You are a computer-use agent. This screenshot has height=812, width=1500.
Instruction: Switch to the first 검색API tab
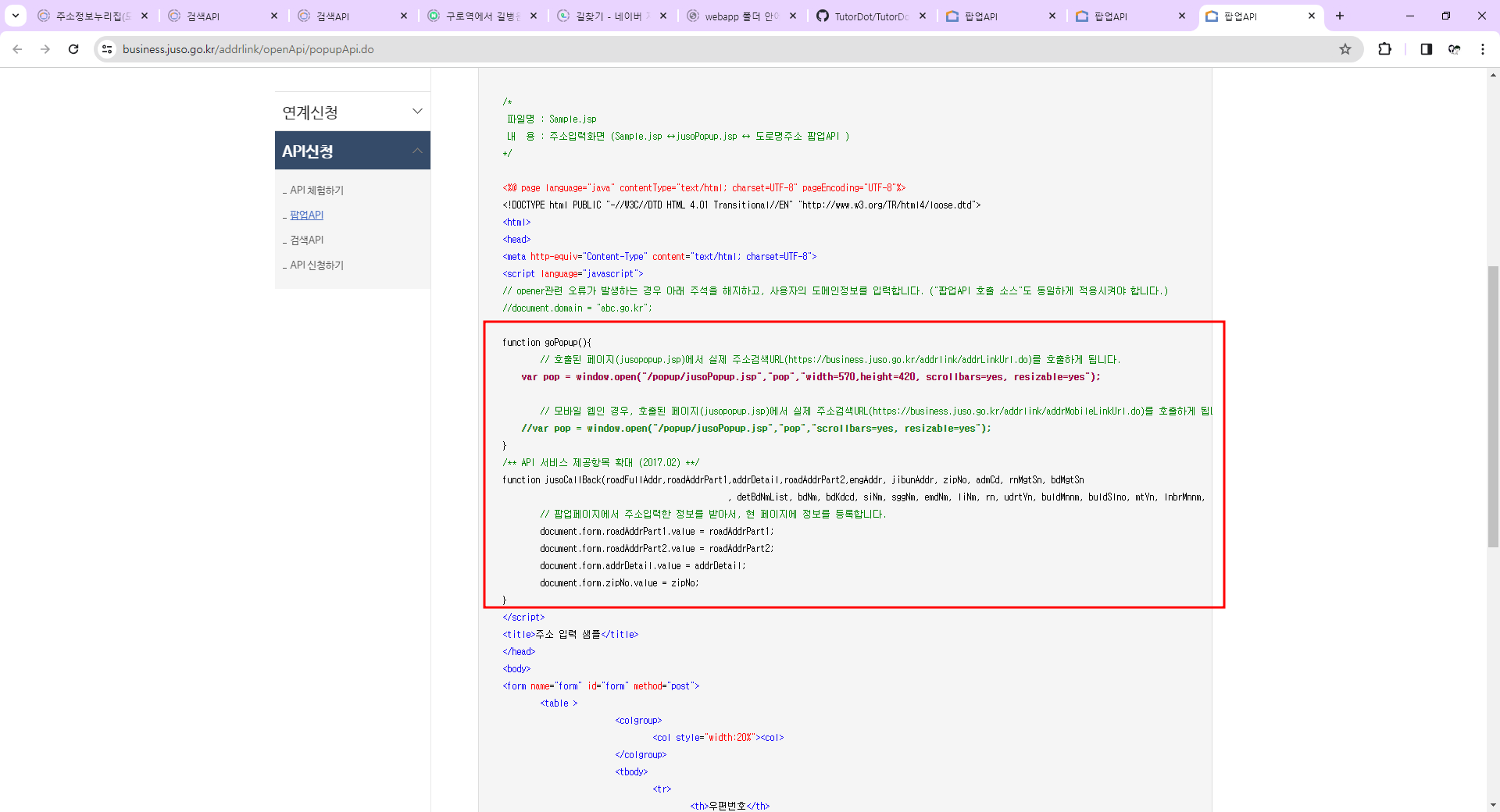[223, 16]
